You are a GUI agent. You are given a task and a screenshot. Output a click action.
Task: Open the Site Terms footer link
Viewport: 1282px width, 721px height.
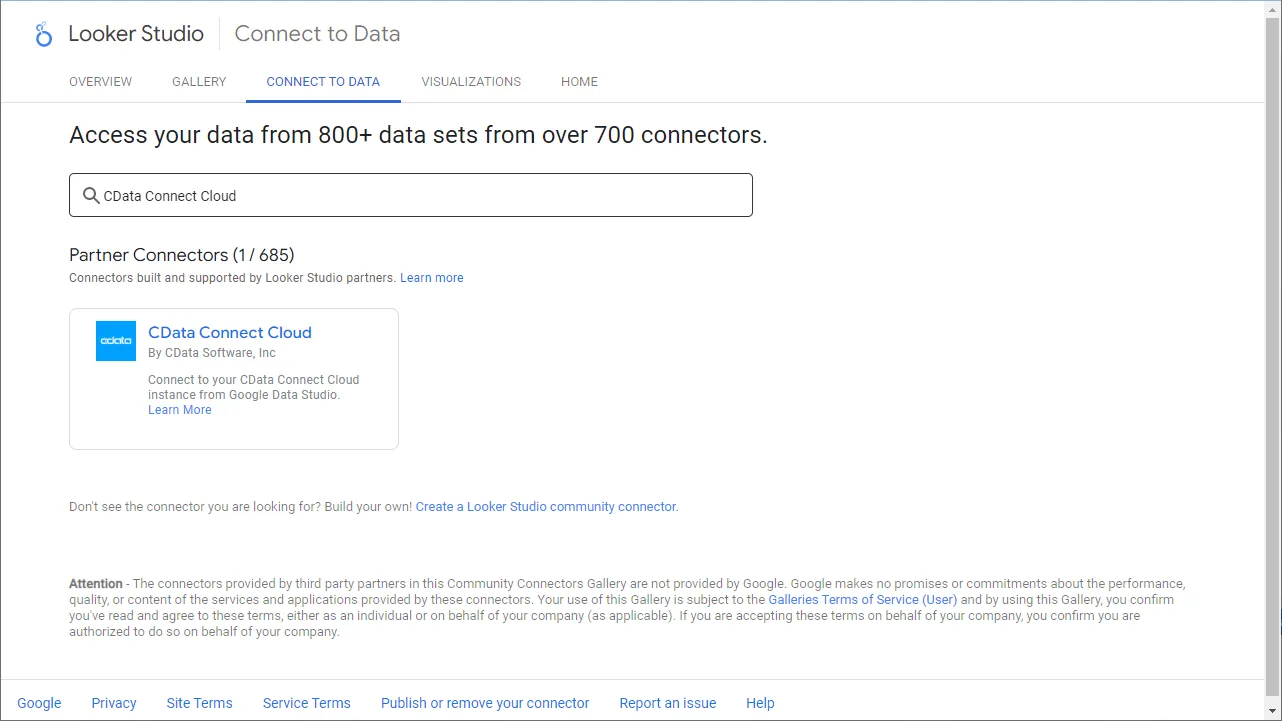point(199,703)
